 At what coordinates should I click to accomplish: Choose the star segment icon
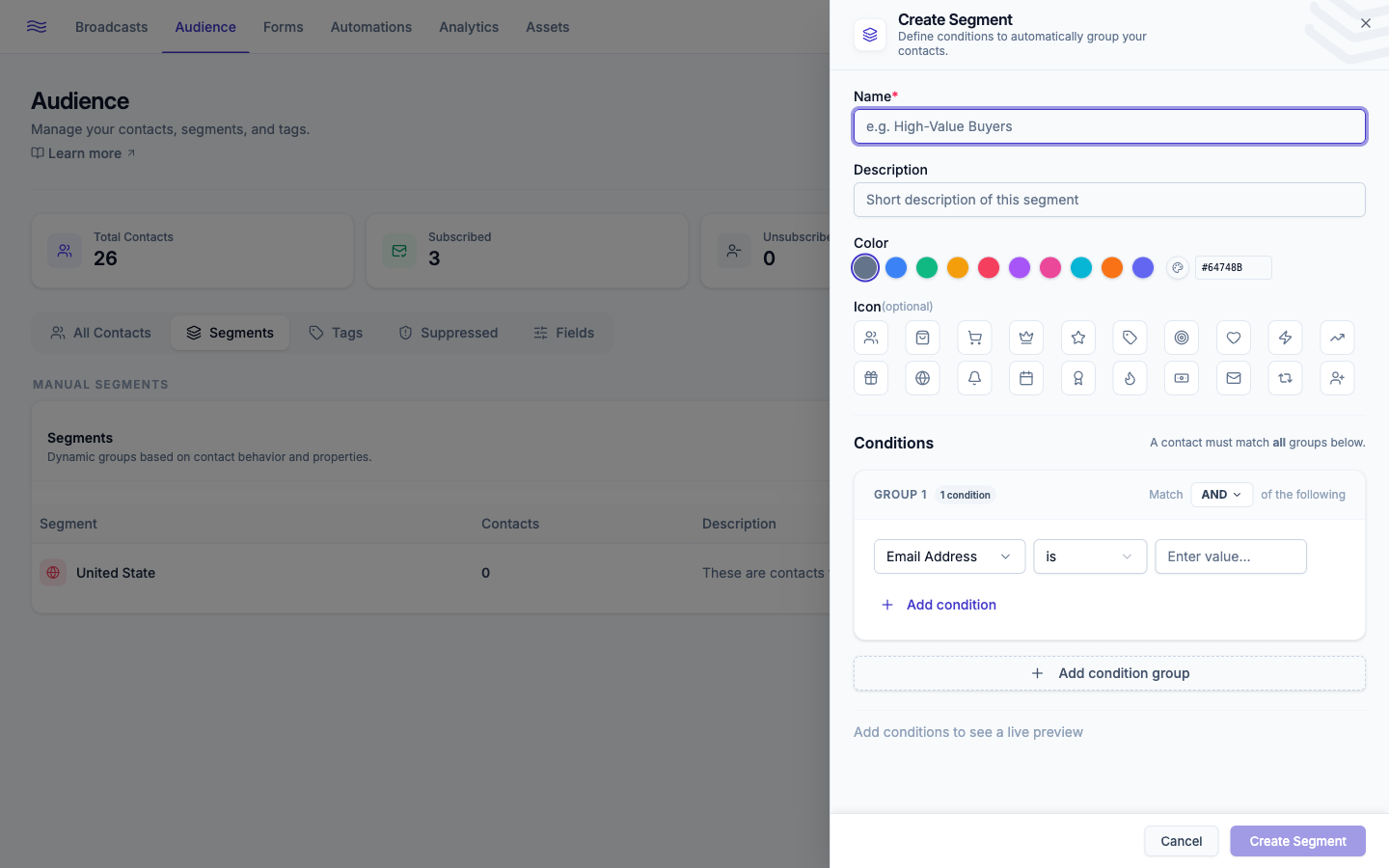point(1078,338)
